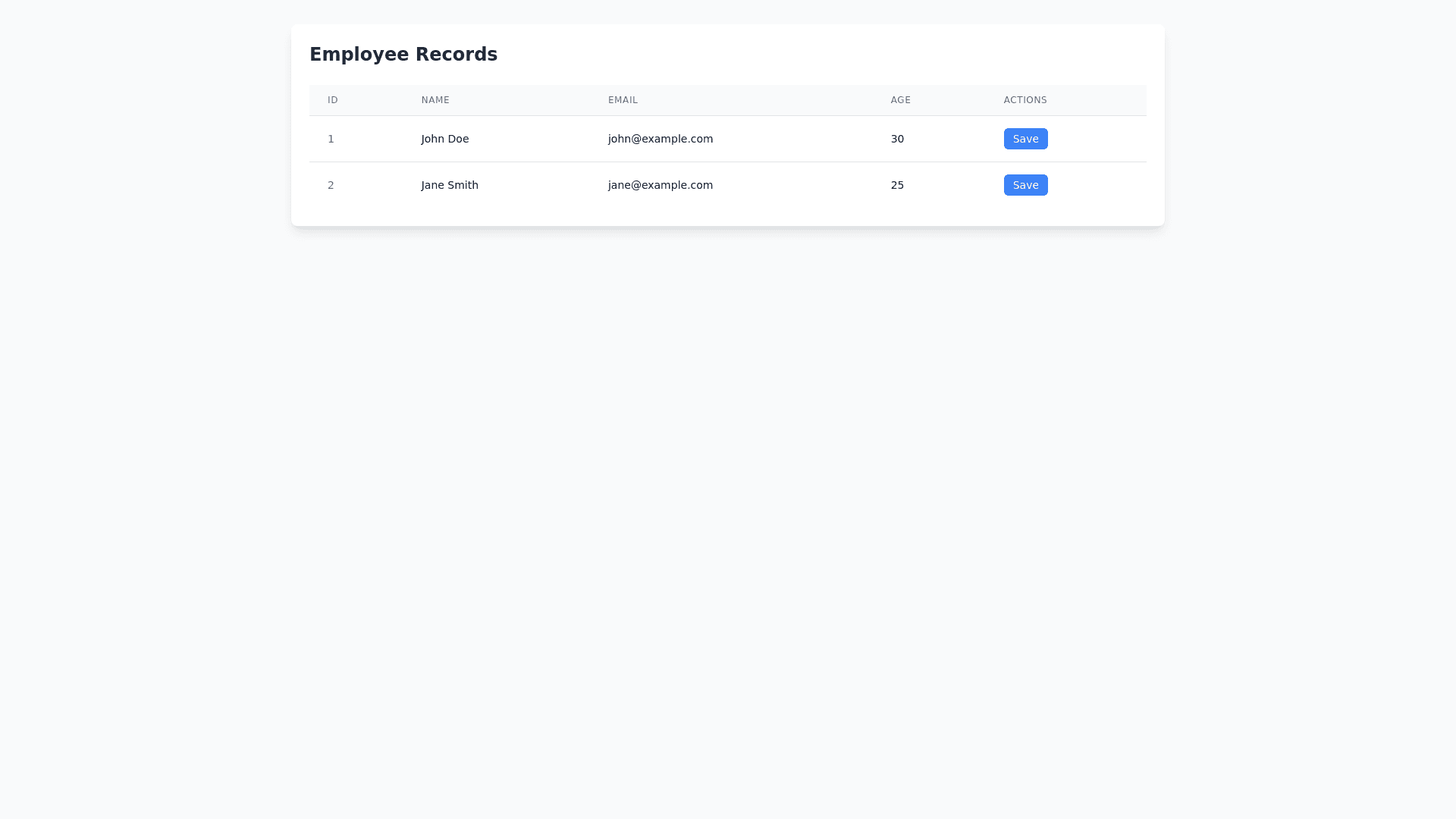Screen dimensions: 1456x819
Task: Edit the John Doe name field
Action: [445, 139]
